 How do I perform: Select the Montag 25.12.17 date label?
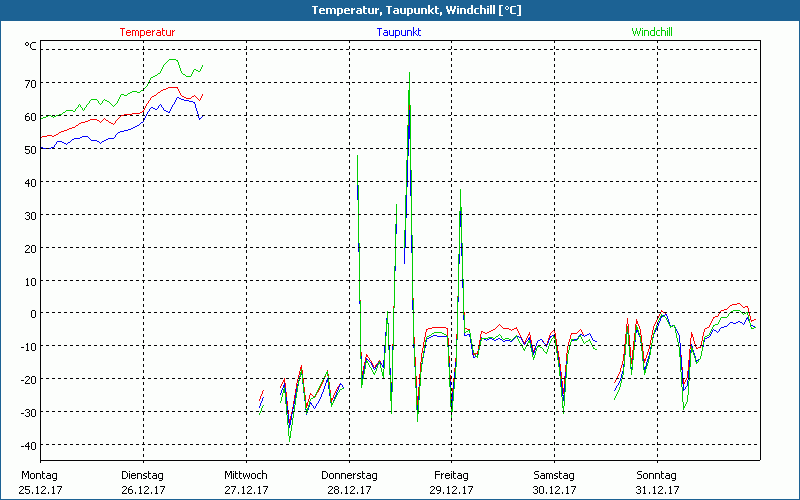coord(39,482)
